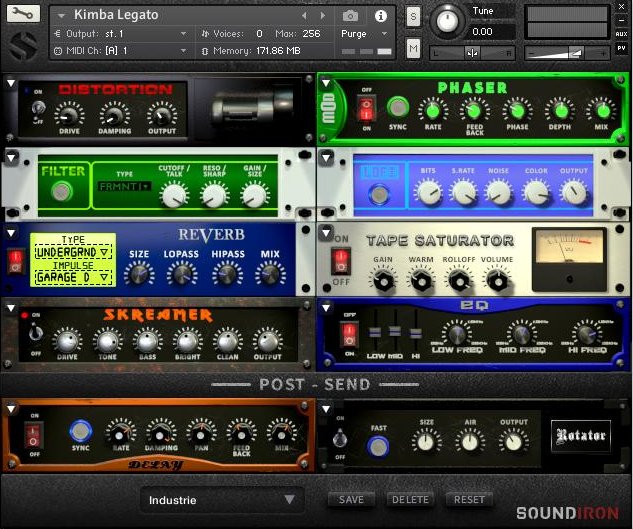Screen dimensions: 633x529
Task: Toggle the Phaser red power switch
Action: pos(367,108)
